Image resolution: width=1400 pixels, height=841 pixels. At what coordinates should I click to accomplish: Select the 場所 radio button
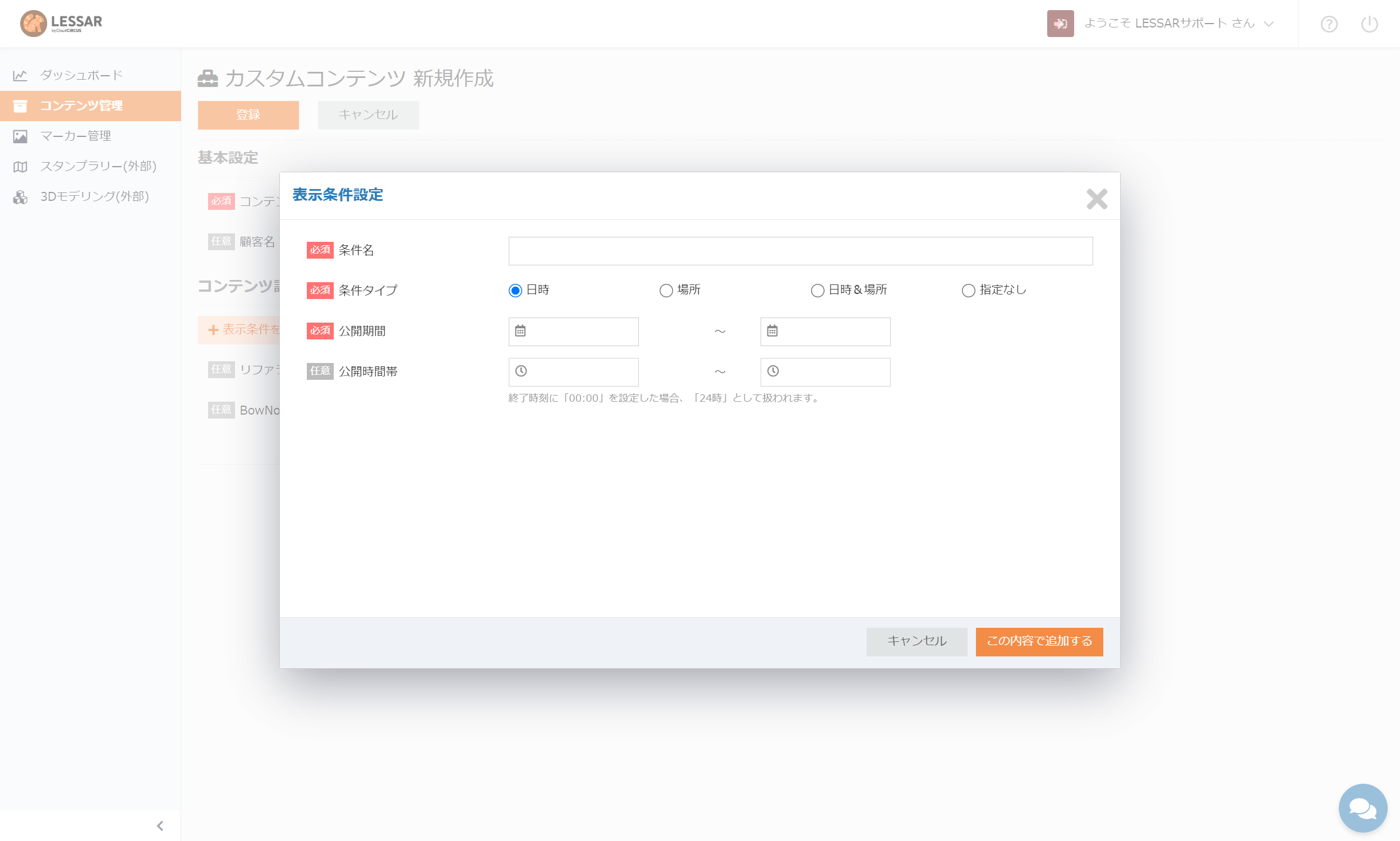coord(666,290)
